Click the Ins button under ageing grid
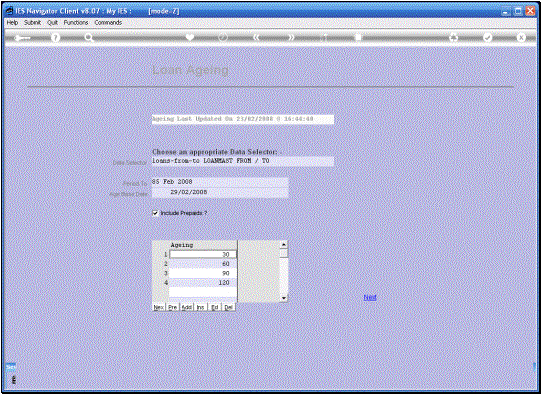The image size is (541, 394). (200, 307)
